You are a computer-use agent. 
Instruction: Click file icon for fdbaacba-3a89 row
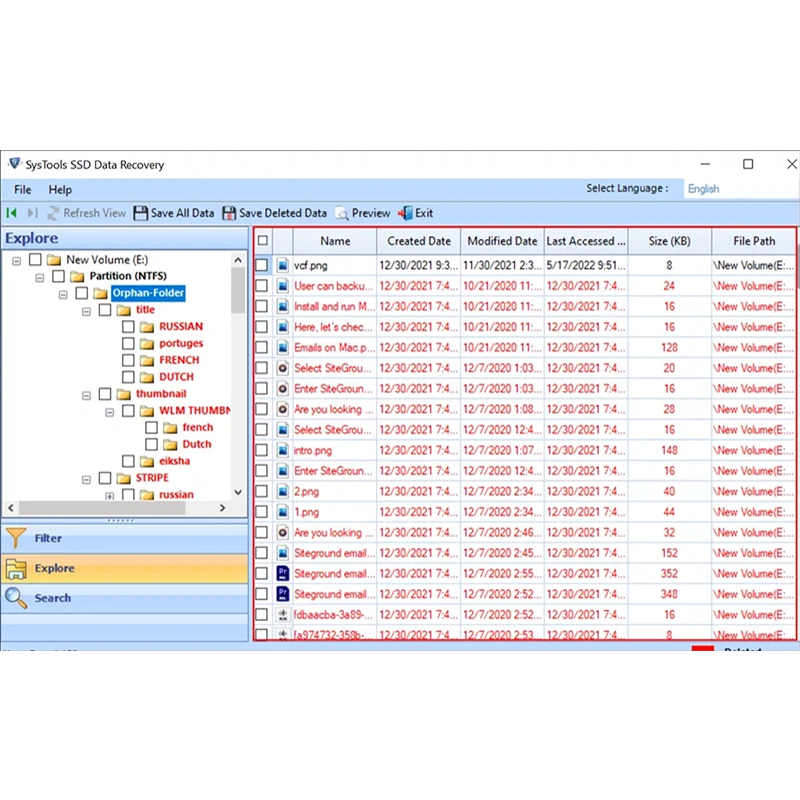click(x=283, y=615)
